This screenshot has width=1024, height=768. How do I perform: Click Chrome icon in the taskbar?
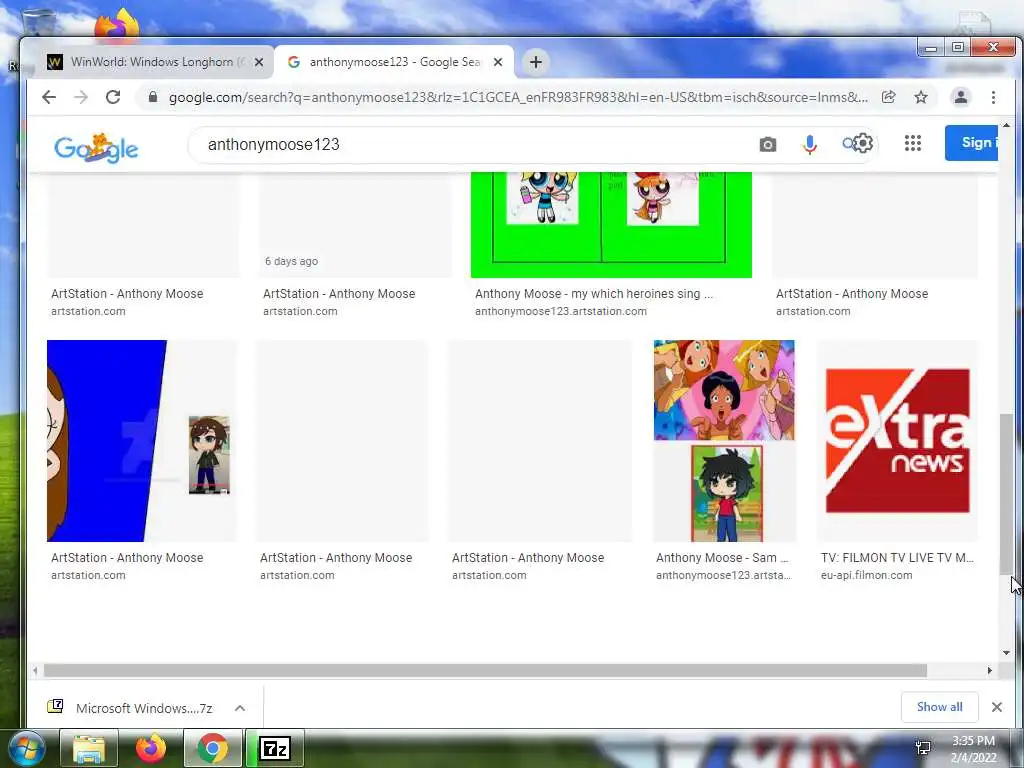tap(213, 748)
